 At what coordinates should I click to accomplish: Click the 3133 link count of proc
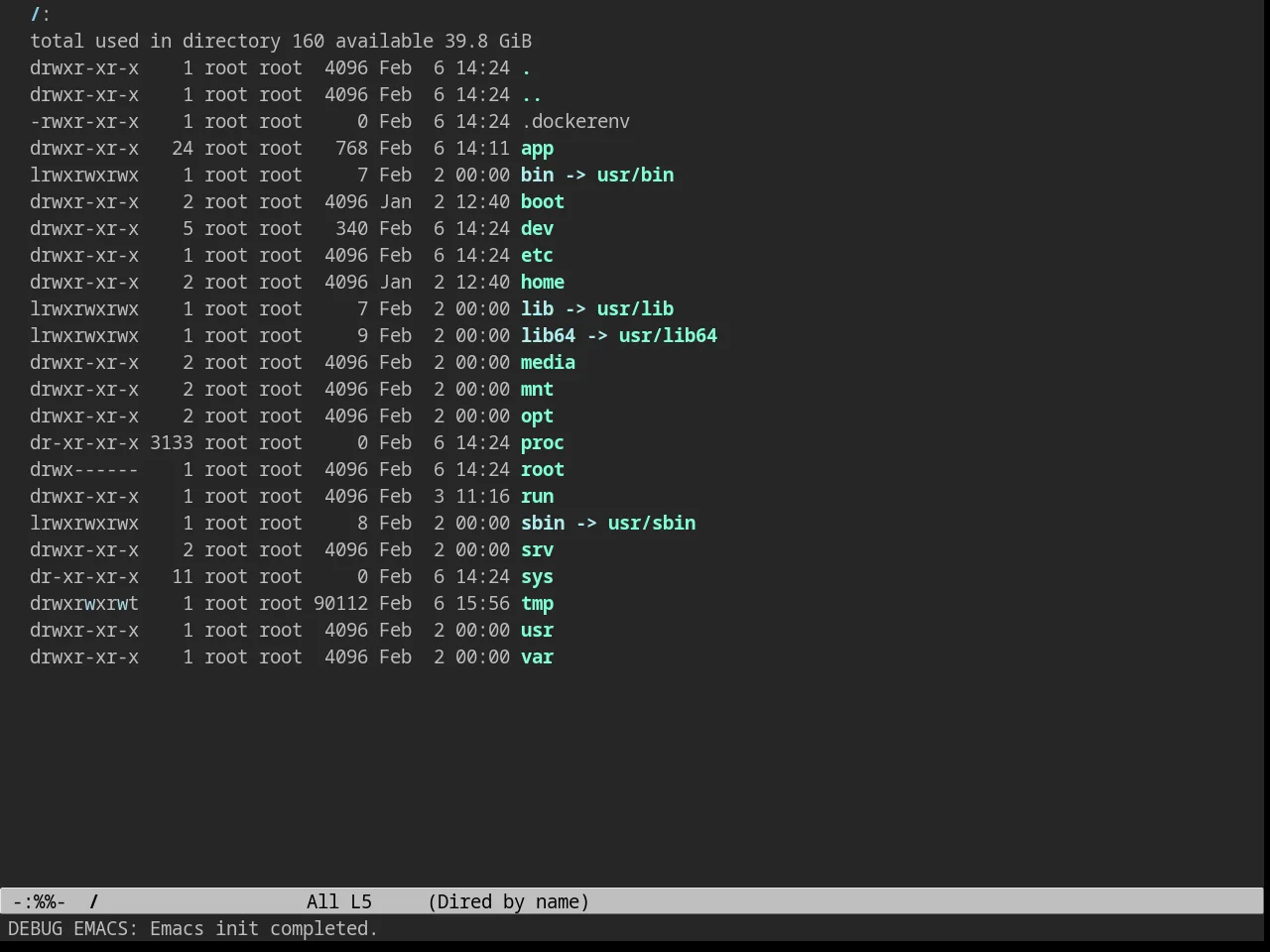tap(172, 443)
